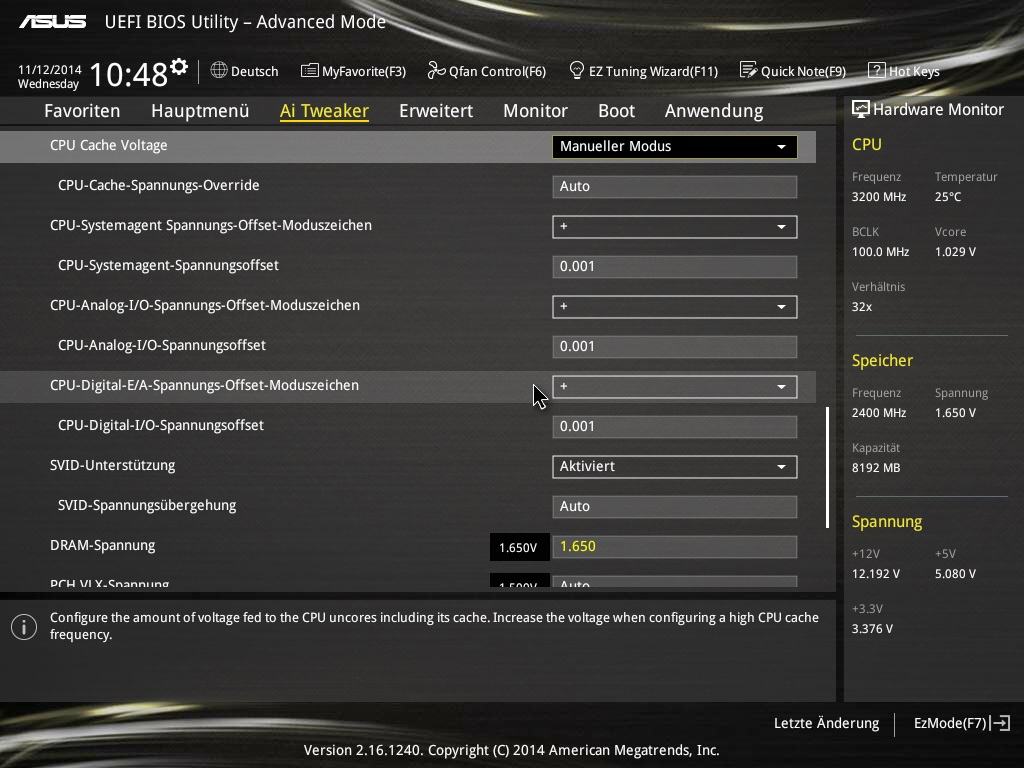Open MyFavorite(F3) menu
This screenshot has width=1024, height=768.
[x=353, y=71]
